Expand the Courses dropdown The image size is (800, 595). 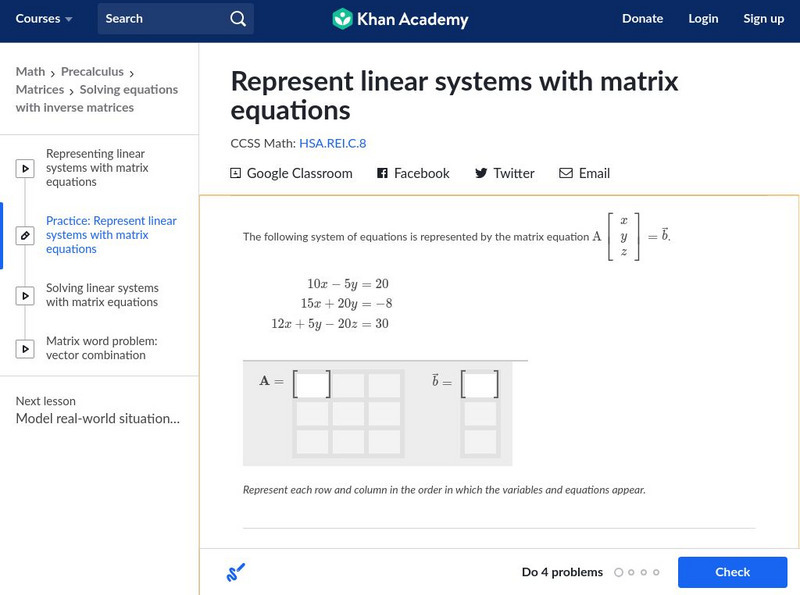[x=44, y=19]
